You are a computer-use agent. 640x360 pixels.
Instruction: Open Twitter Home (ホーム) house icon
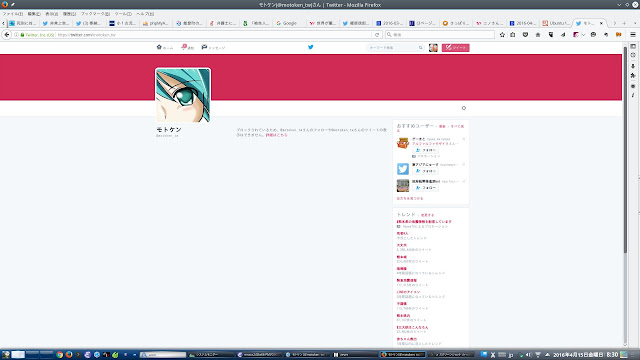coord(159,47)
